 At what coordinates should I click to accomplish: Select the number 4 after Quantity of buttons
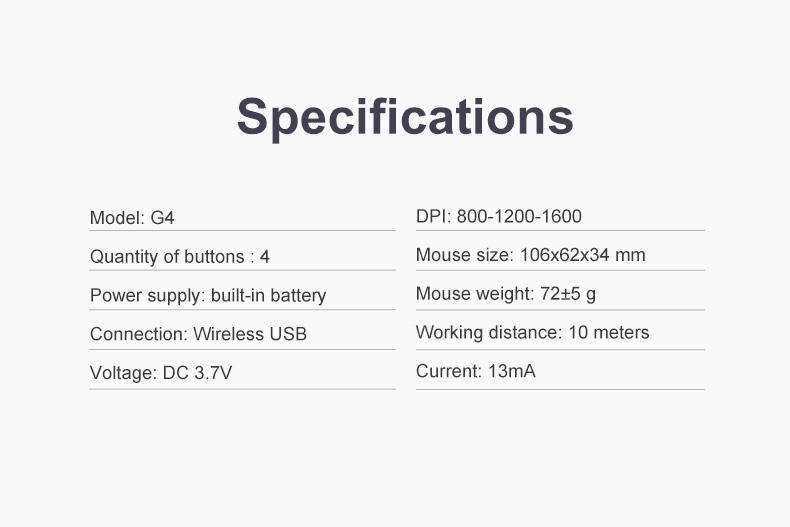[265, 257]
